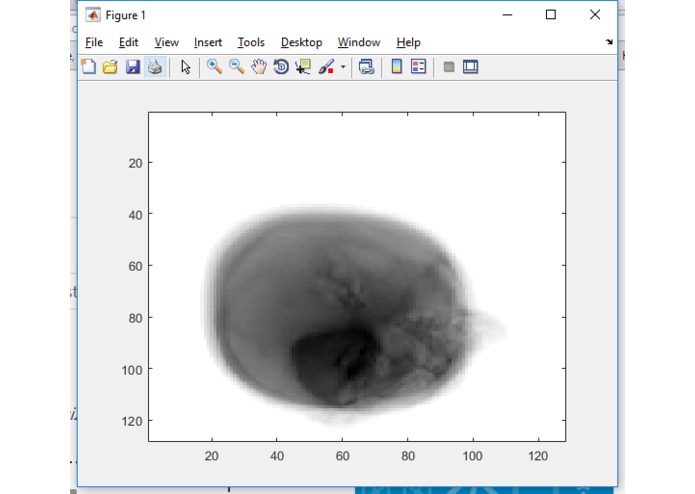Maximize the Figure 1 window
695x494 pixels.
pos(551,15)
